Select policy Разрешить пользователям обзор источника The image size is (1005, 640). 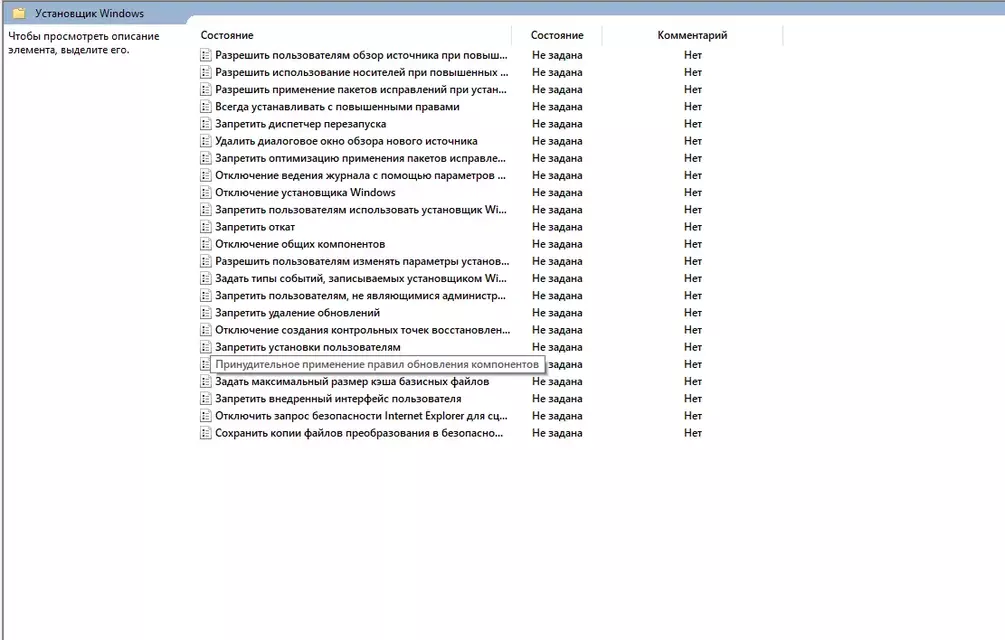361,55
